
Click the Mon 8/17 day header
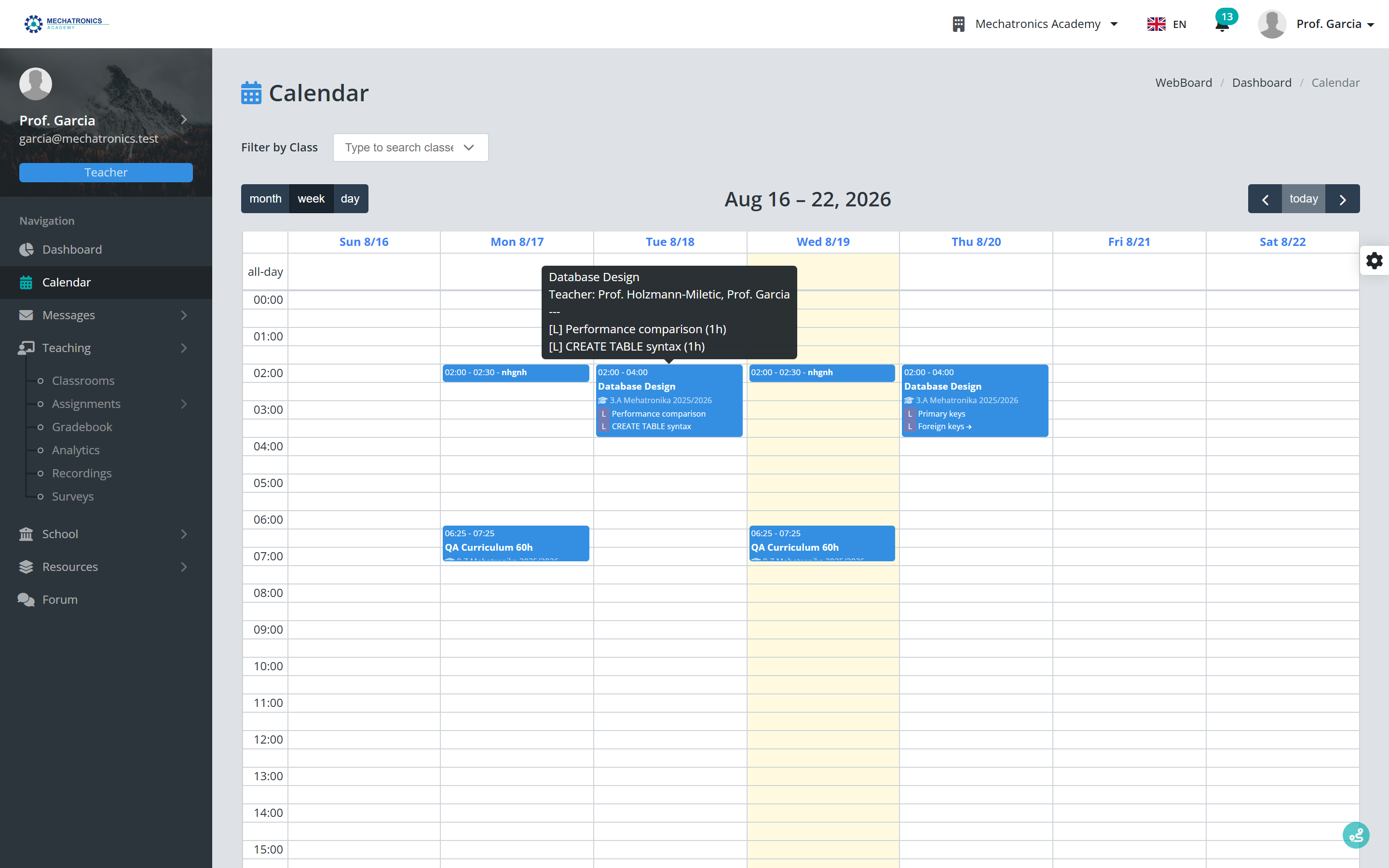[517, 242]
